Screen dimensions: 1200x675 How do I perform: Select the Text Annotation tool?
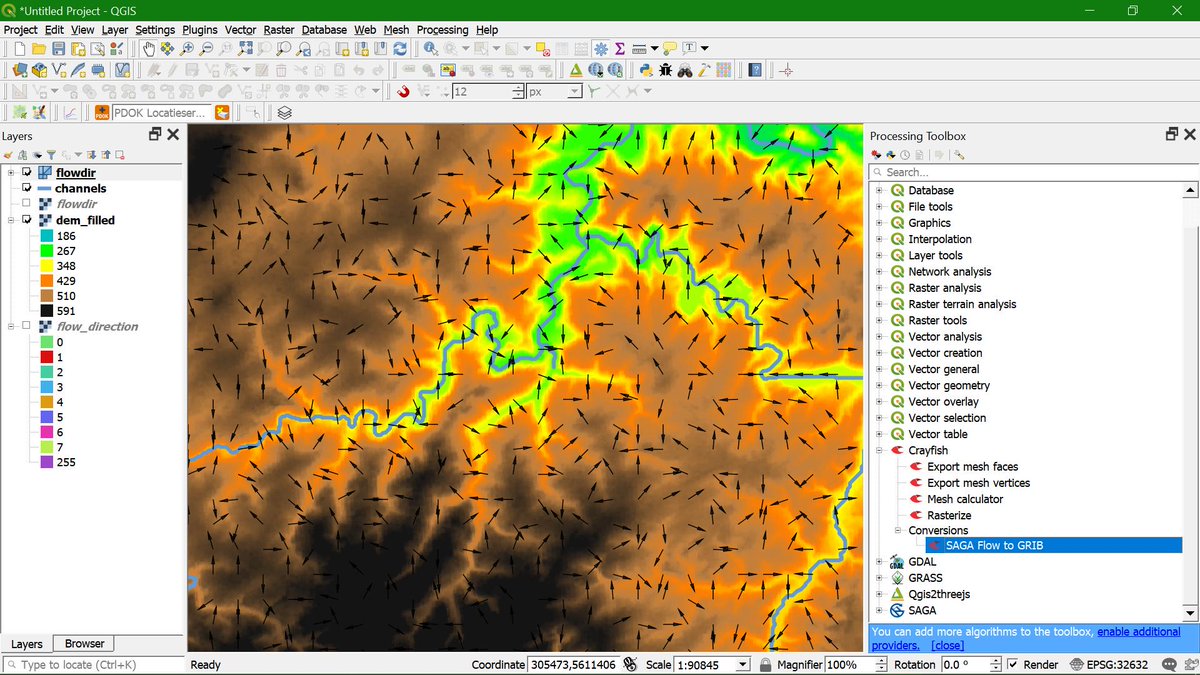pyautogui.click(x=692, y=48)
